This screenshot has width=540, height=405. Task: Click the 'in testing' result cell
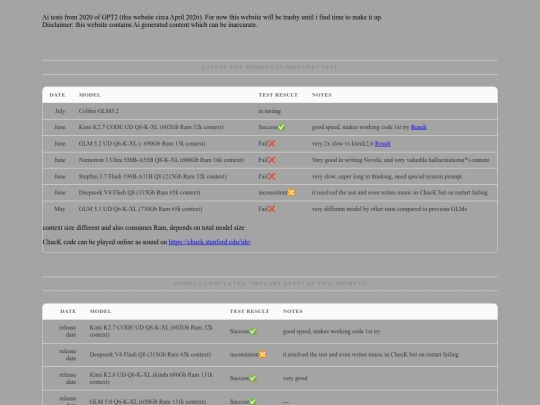coord(270,111)
